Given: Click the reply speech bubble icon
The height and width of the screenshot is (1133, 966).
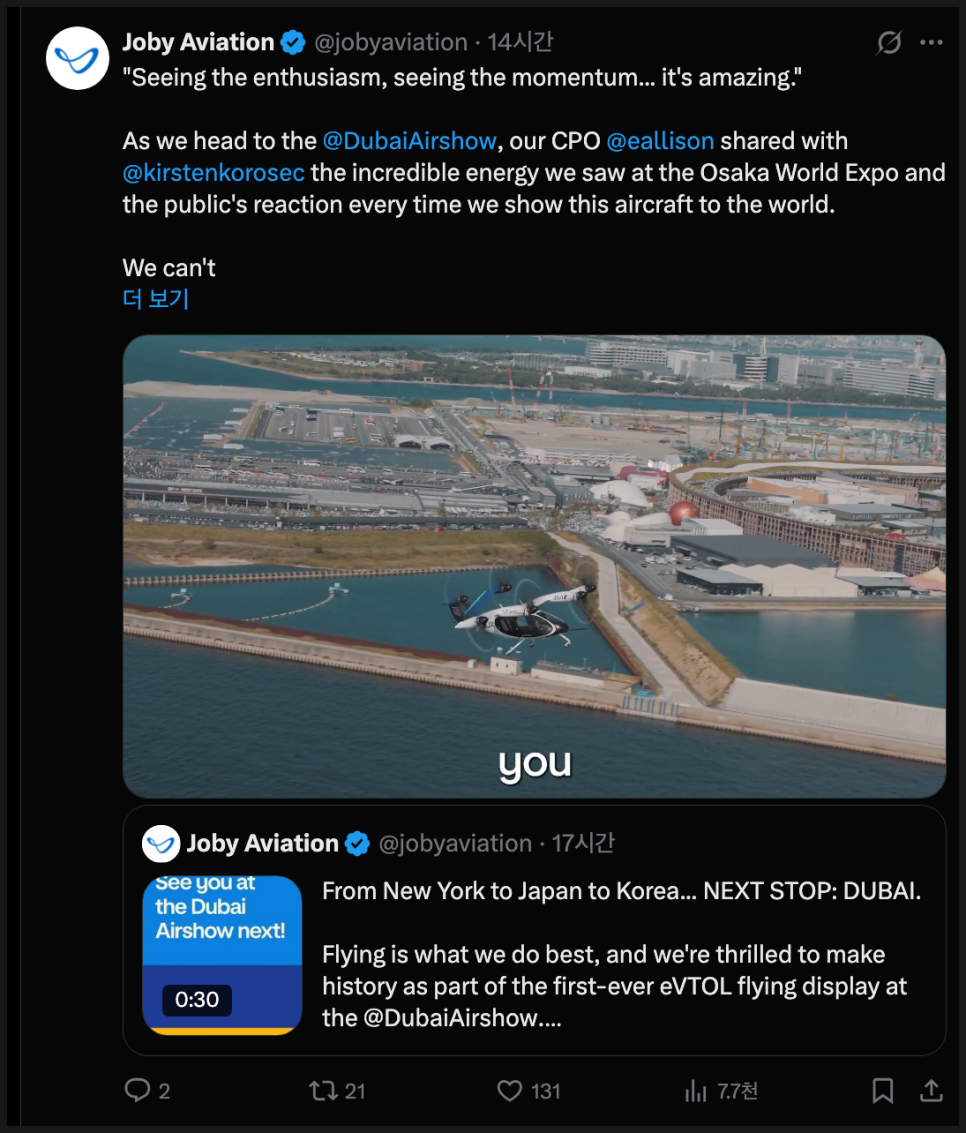Looking at the screenshot, I should tap(137, 1090).
